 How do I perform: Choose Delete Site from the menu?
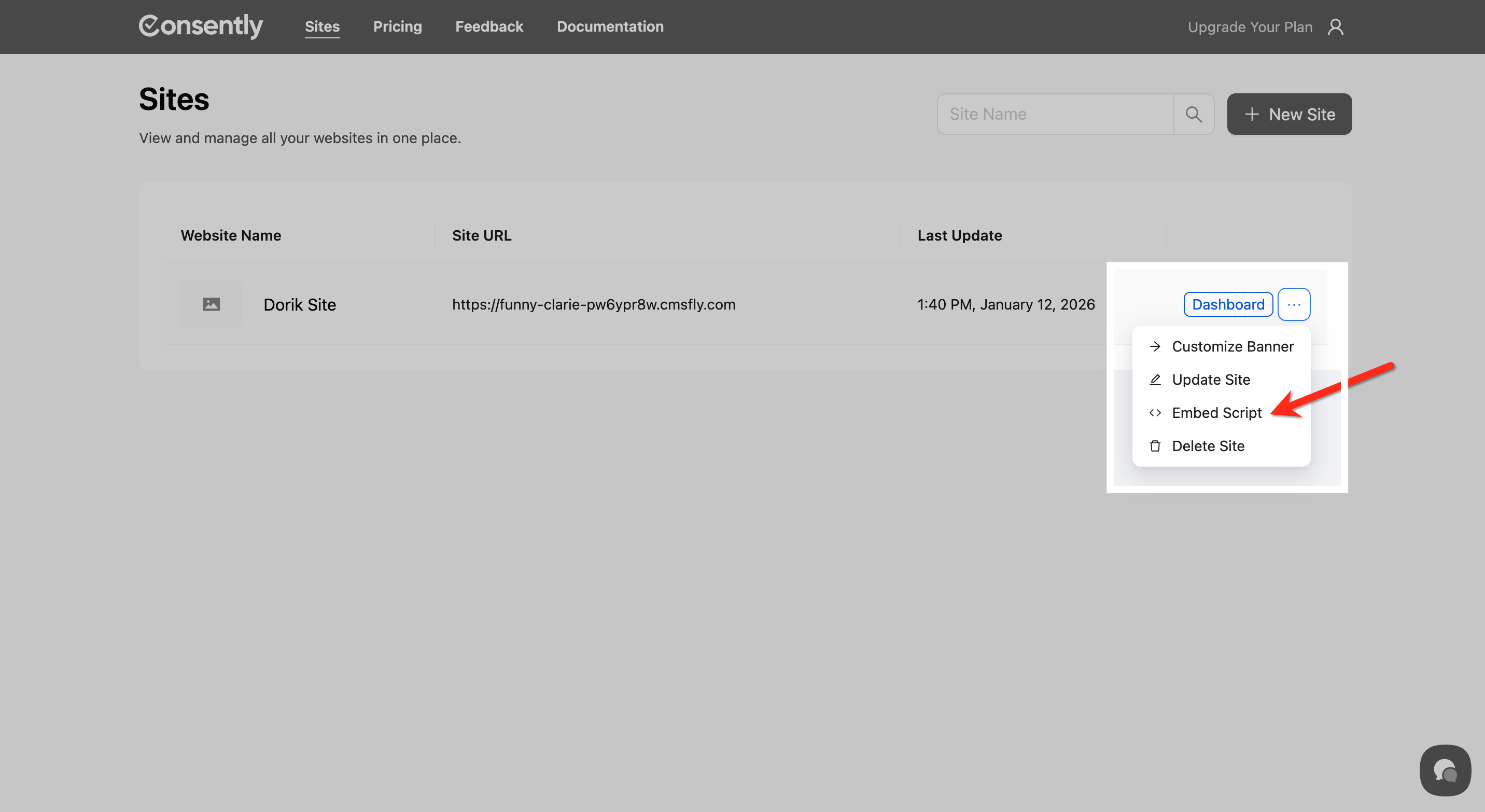click(x=1208, y=445)
